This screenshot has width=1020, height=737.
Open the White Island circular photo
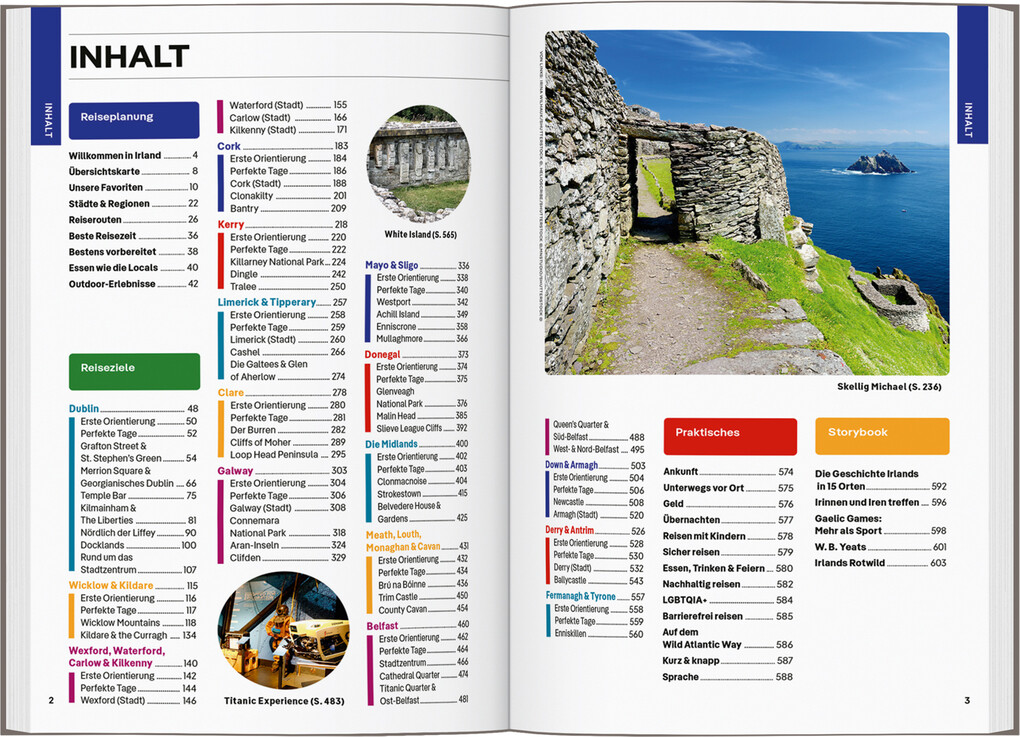pos(418,163)
